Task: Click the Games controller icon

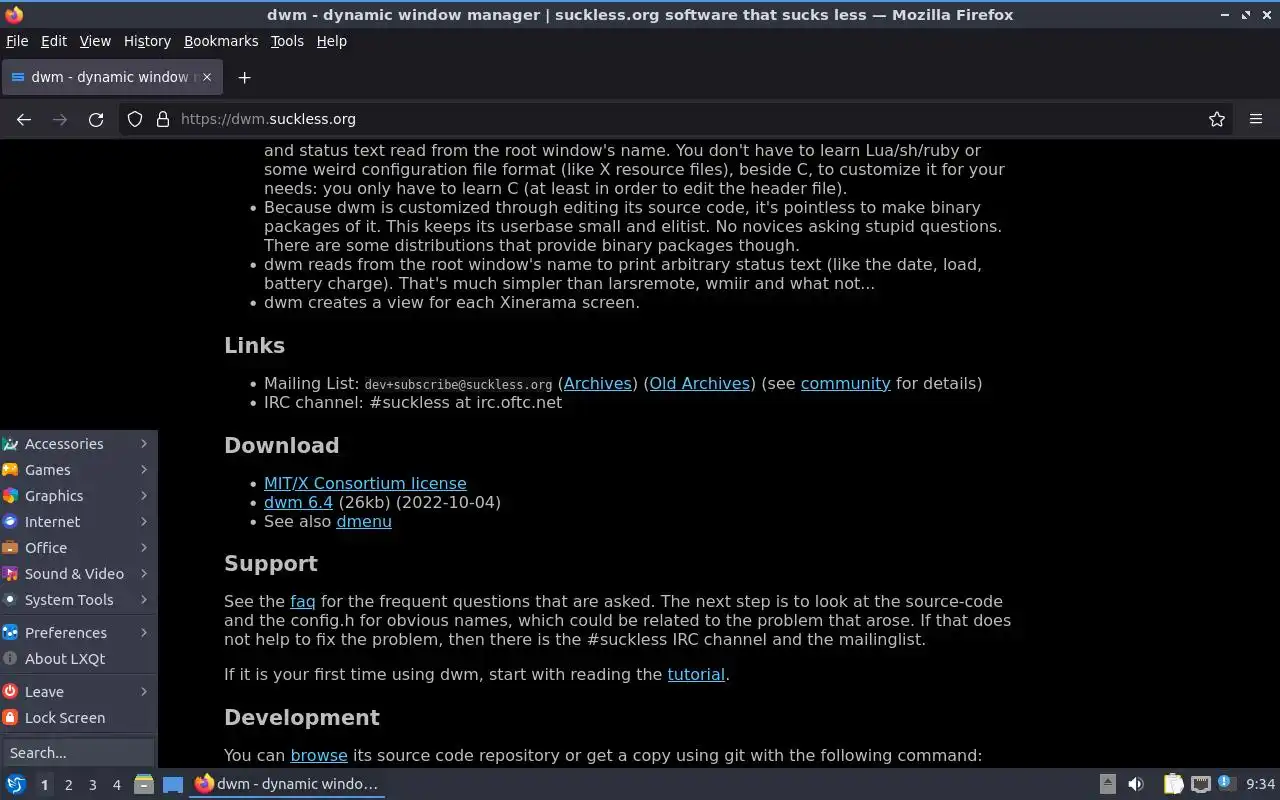Action: point(10,470)
